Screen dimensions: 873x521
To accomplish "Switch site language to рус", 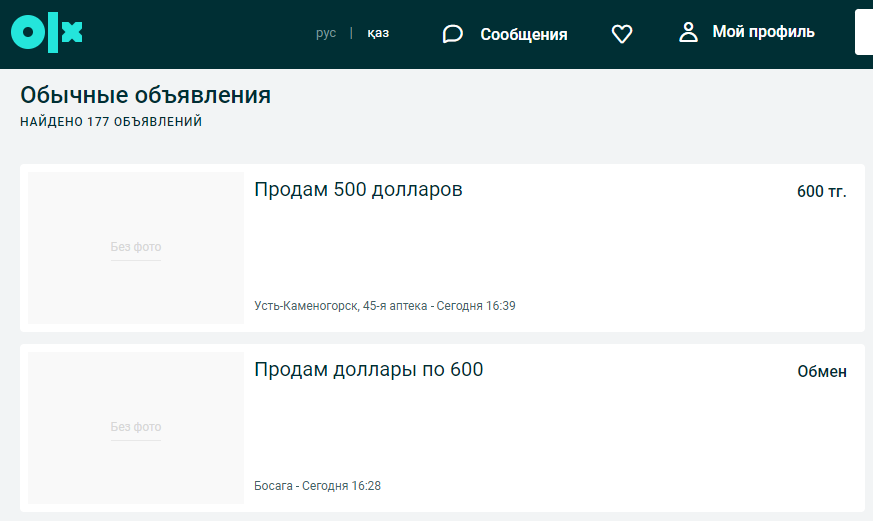I will tap(326, 33).
